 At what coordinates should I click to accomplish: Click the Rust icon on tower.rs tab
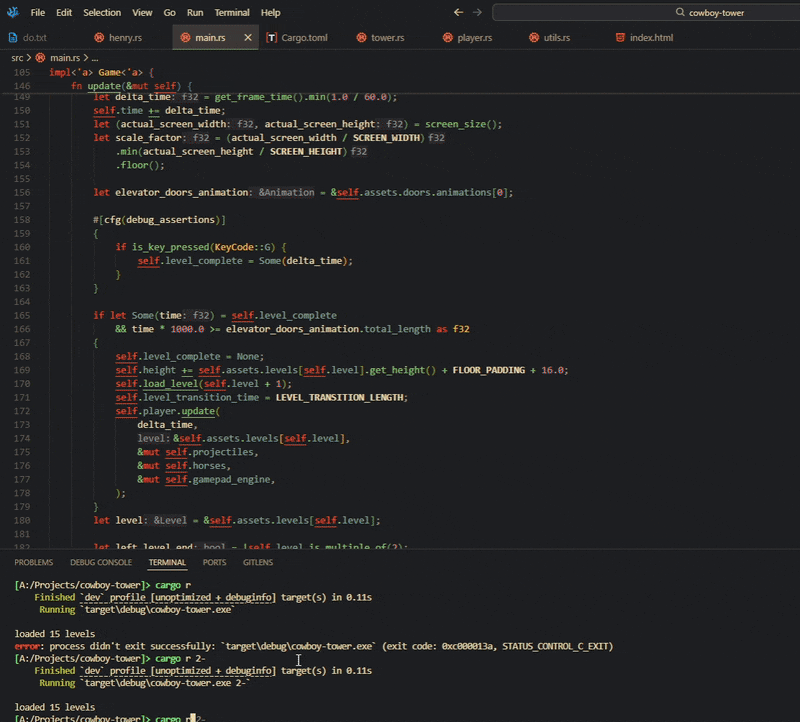(360, 37)
